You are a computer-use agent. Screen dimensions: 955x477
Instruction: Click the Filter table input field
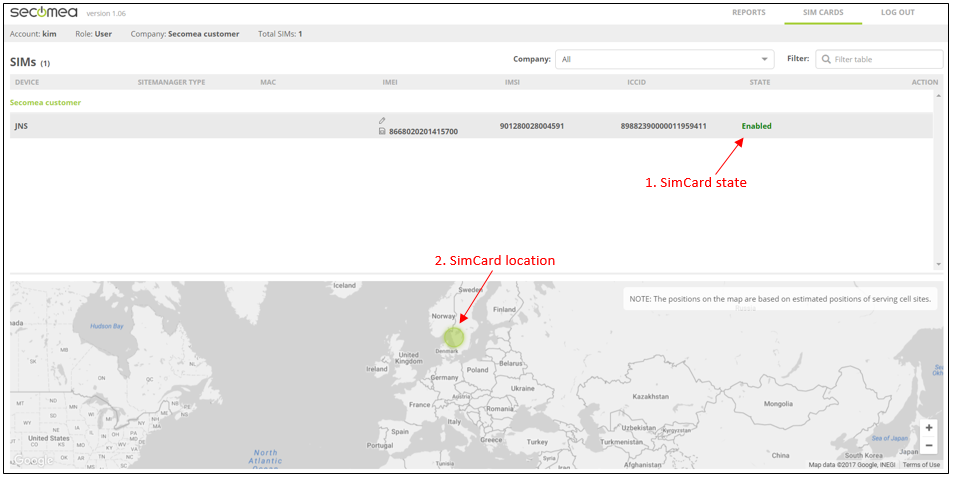879,60
